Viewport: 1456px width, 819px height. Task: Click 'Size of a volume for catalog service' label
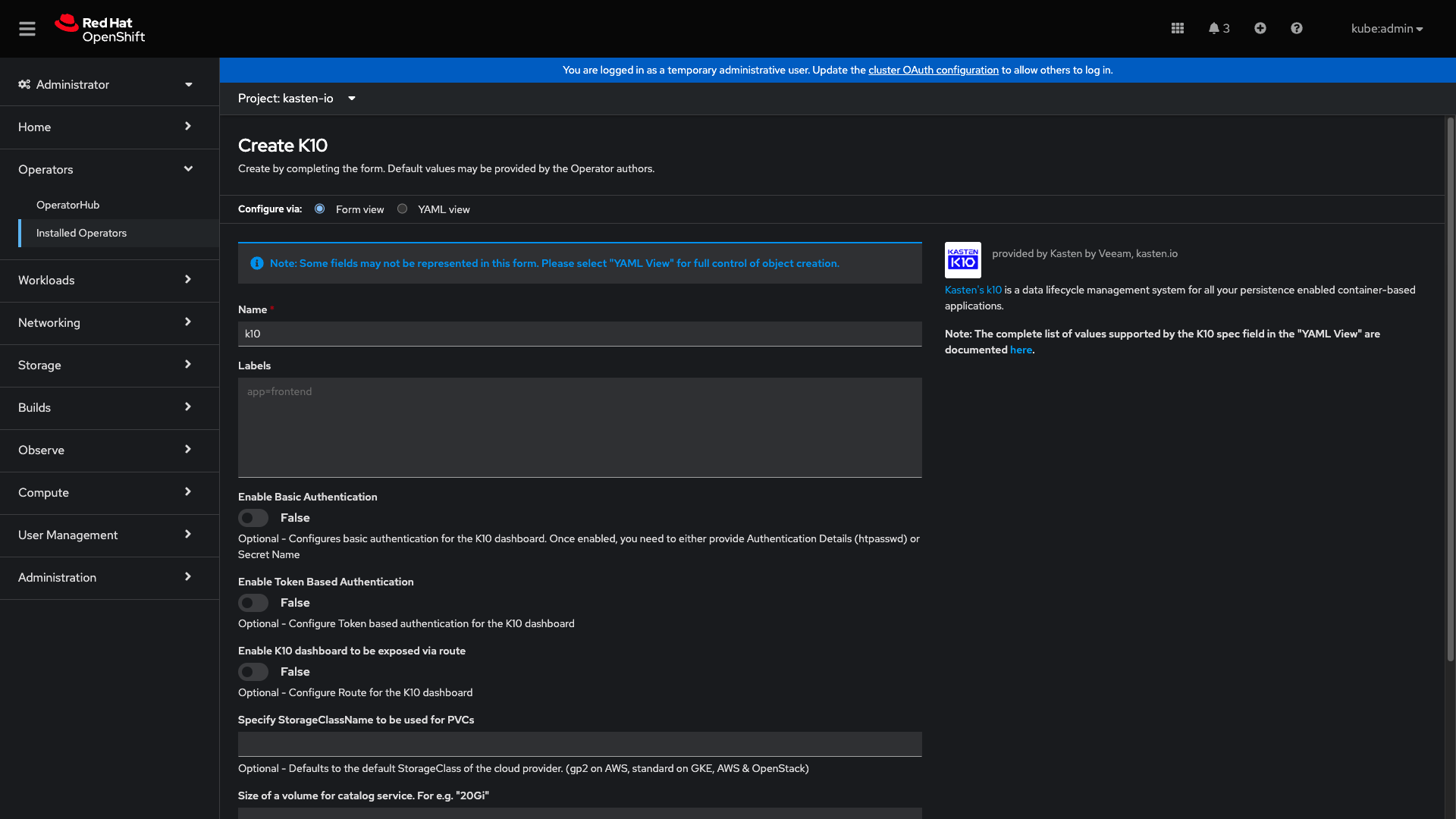click(363, 795)
